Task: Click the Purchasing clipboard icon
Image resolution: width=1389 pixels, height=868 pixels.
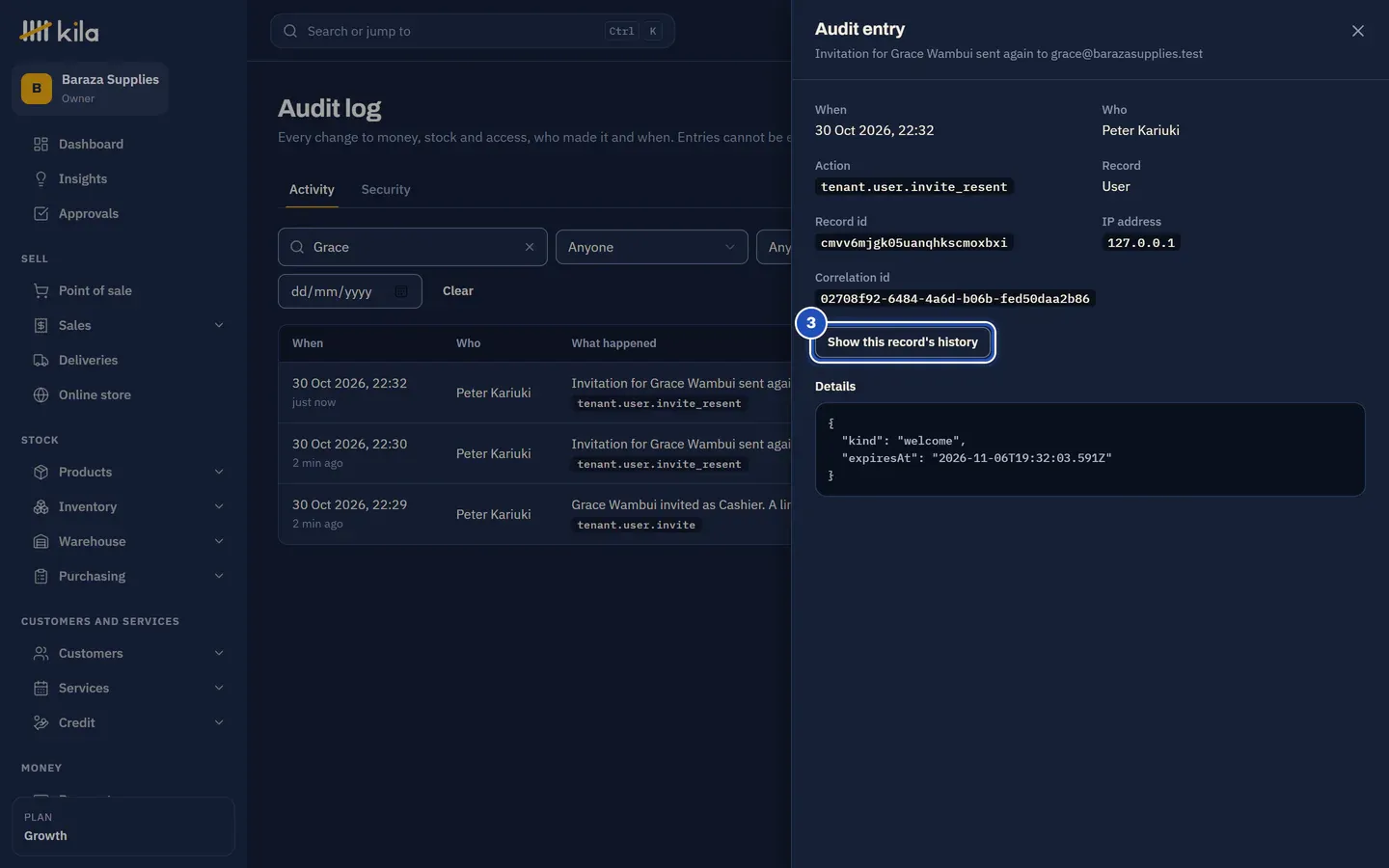Action: (x=41, y=576)
